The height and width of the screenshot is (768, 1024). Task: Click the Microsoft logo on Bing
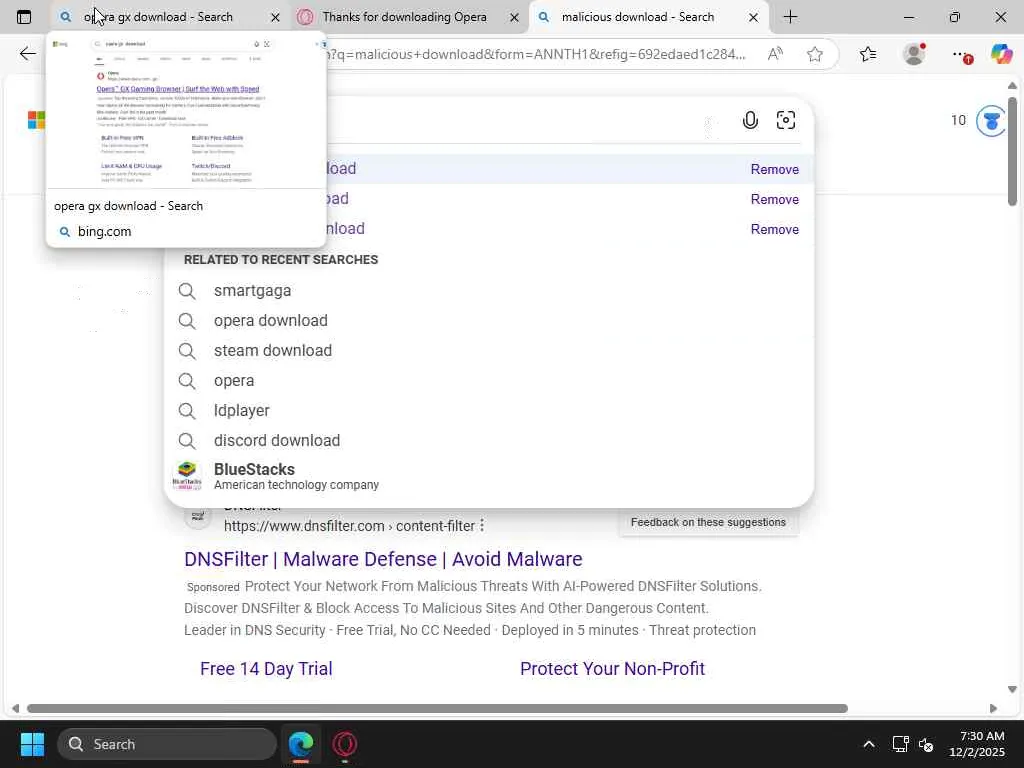36,120
